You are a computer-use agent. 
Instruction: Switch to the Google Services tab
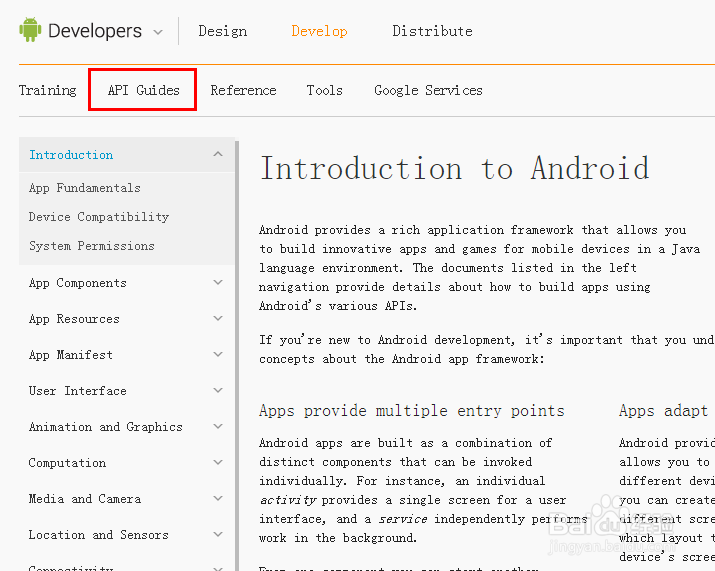point(428,90)
